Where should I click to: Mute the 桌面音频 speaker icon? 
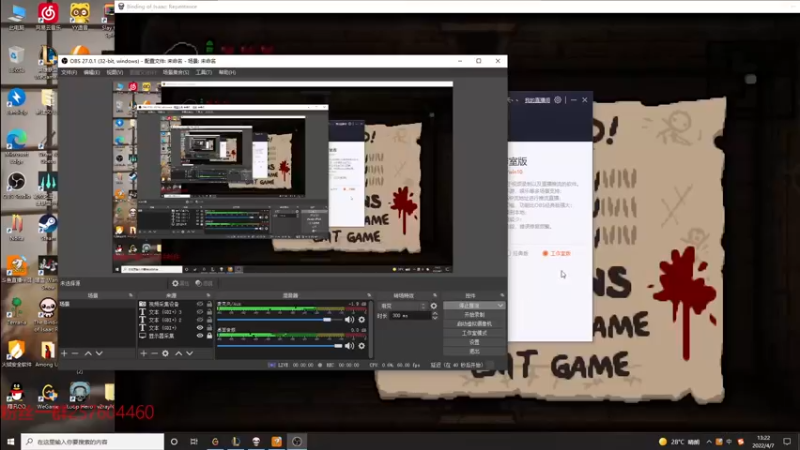[349, 346]
